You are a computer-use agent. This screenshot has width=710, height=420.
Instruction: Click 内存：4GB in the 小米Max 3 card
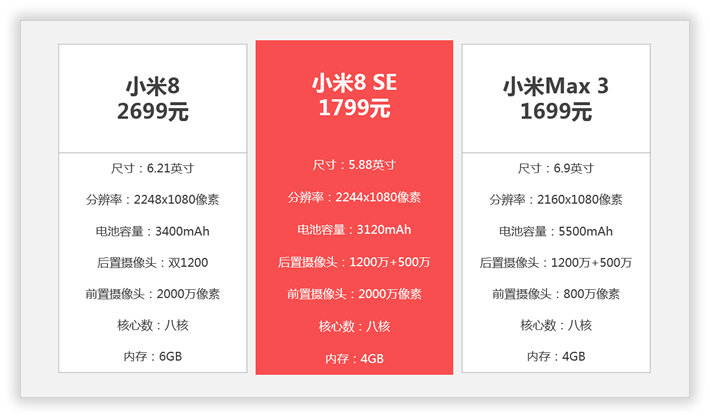tap(556, 357)
